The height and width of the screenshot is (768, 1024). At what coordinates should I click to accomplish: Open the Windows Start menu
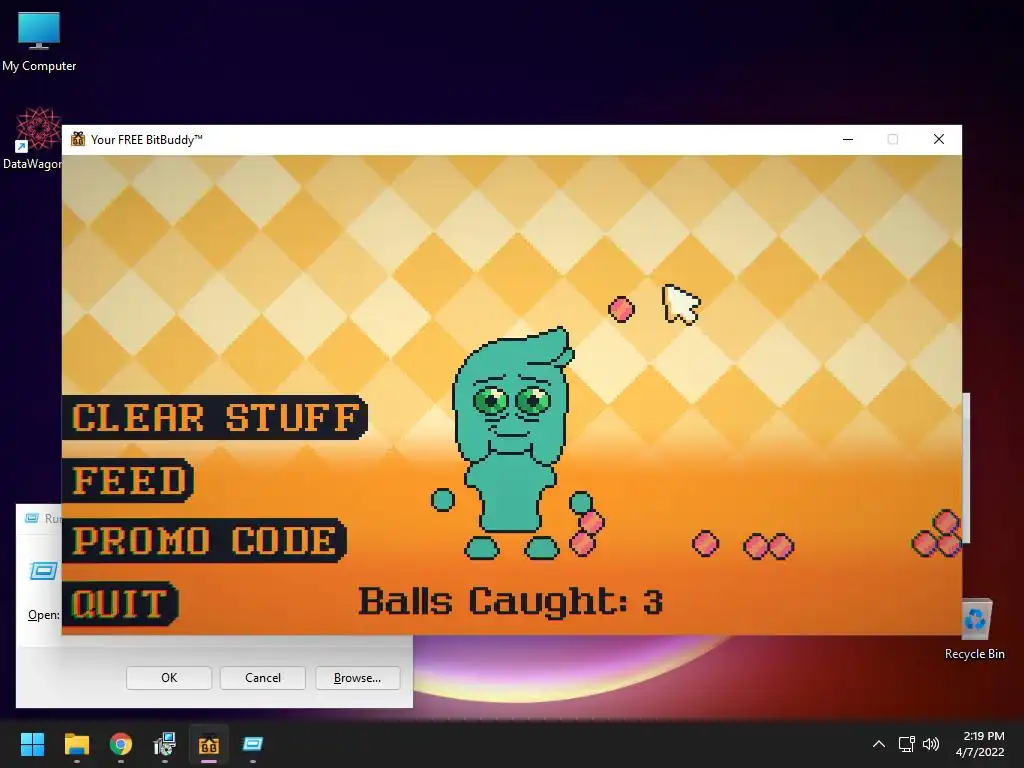click(32, 744)
